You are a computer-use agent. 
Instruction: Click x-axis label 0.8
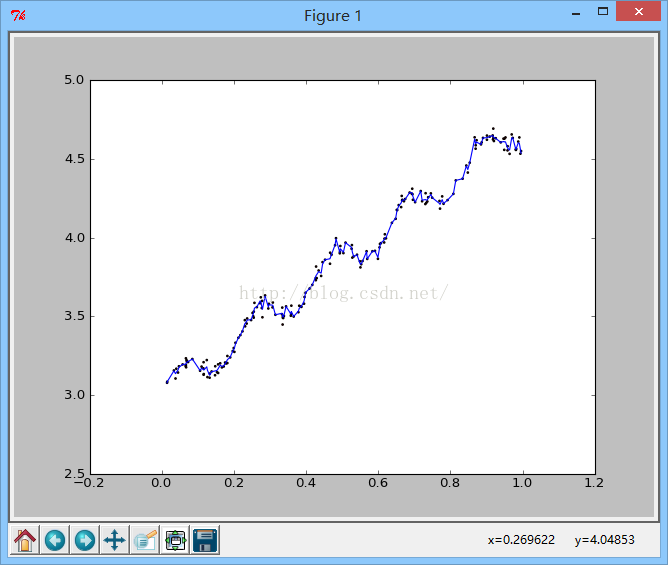(x=450, y=483)
